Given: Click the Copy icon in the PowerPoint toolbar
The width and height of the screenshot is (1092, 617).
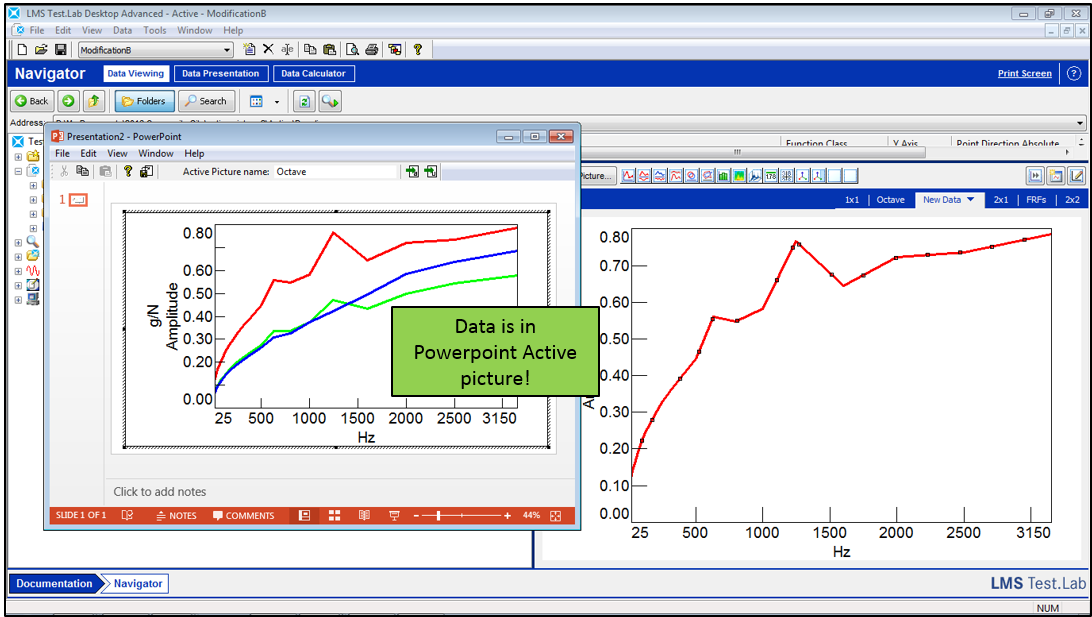Looking at the screenshot, I should click(82, 171).
